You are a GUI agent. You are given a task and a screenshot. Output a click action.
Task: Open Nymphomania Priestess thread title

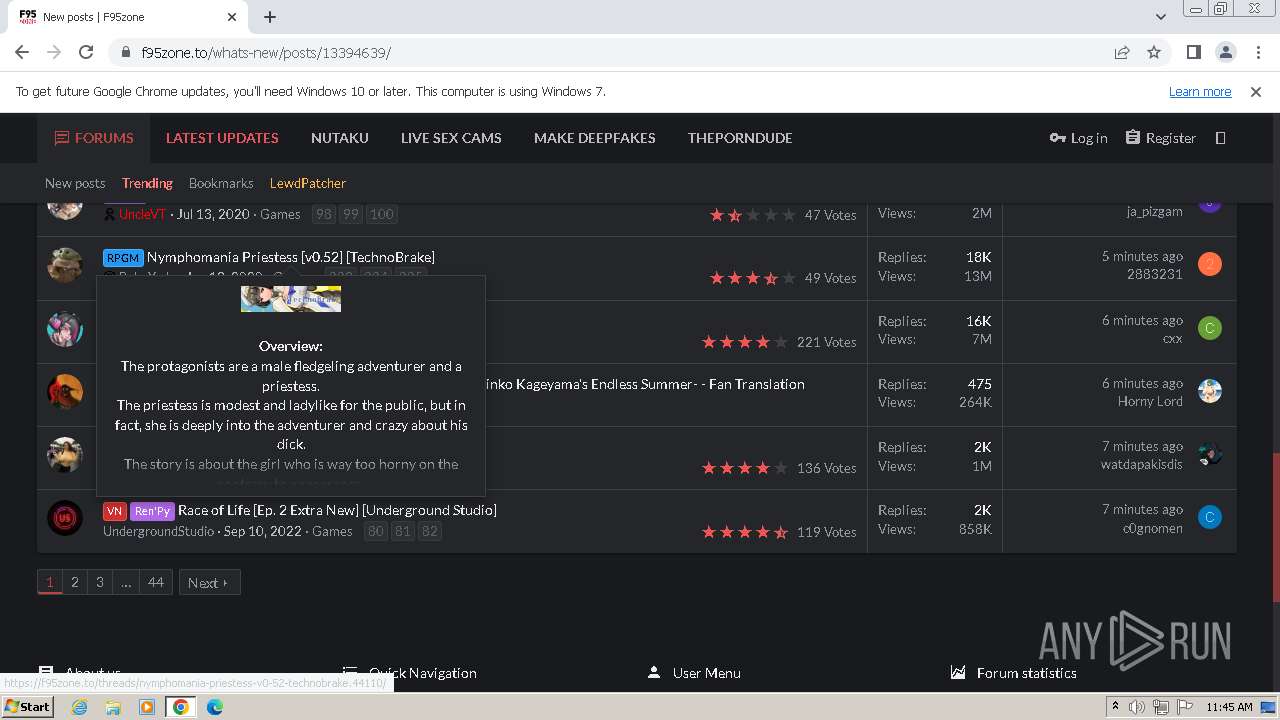[291, 257]
